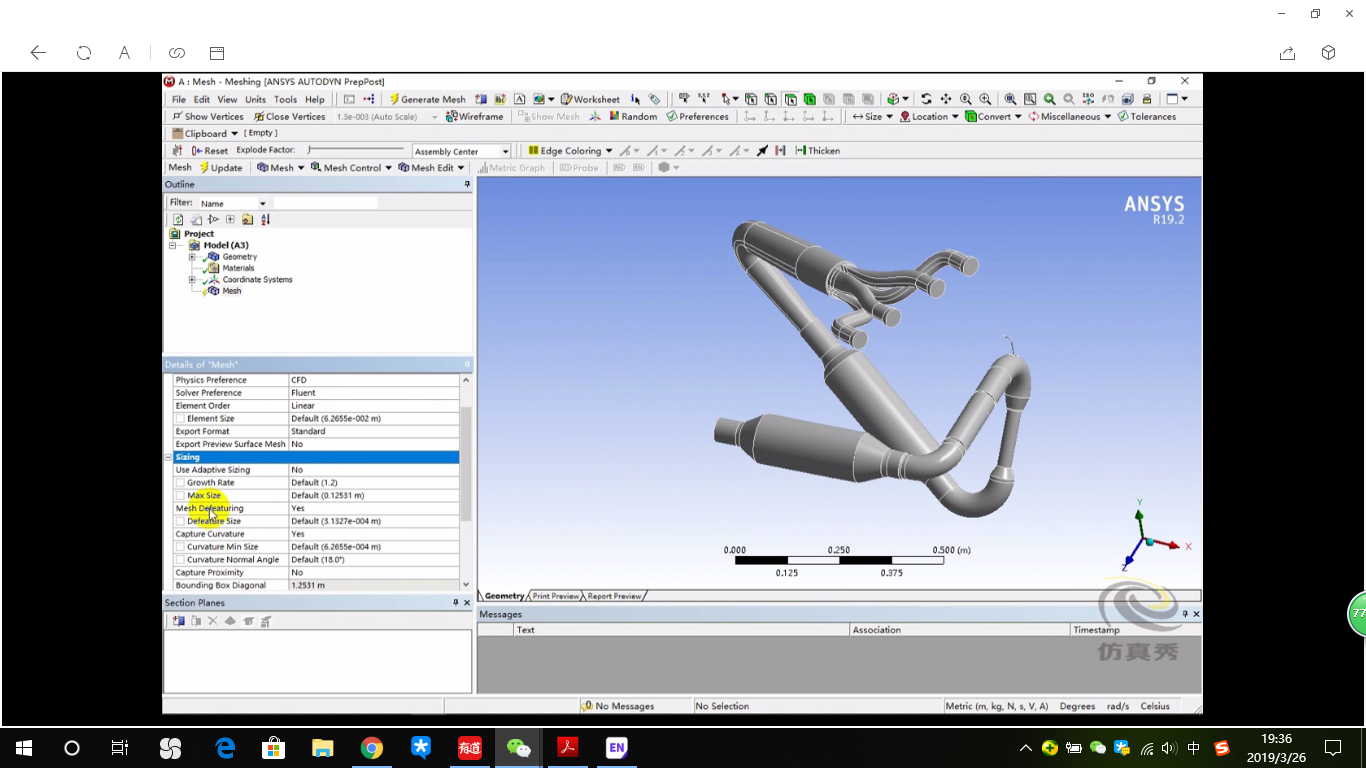Click the Selection Information icon
1366x768 pixels.
(x=635, y=99)
